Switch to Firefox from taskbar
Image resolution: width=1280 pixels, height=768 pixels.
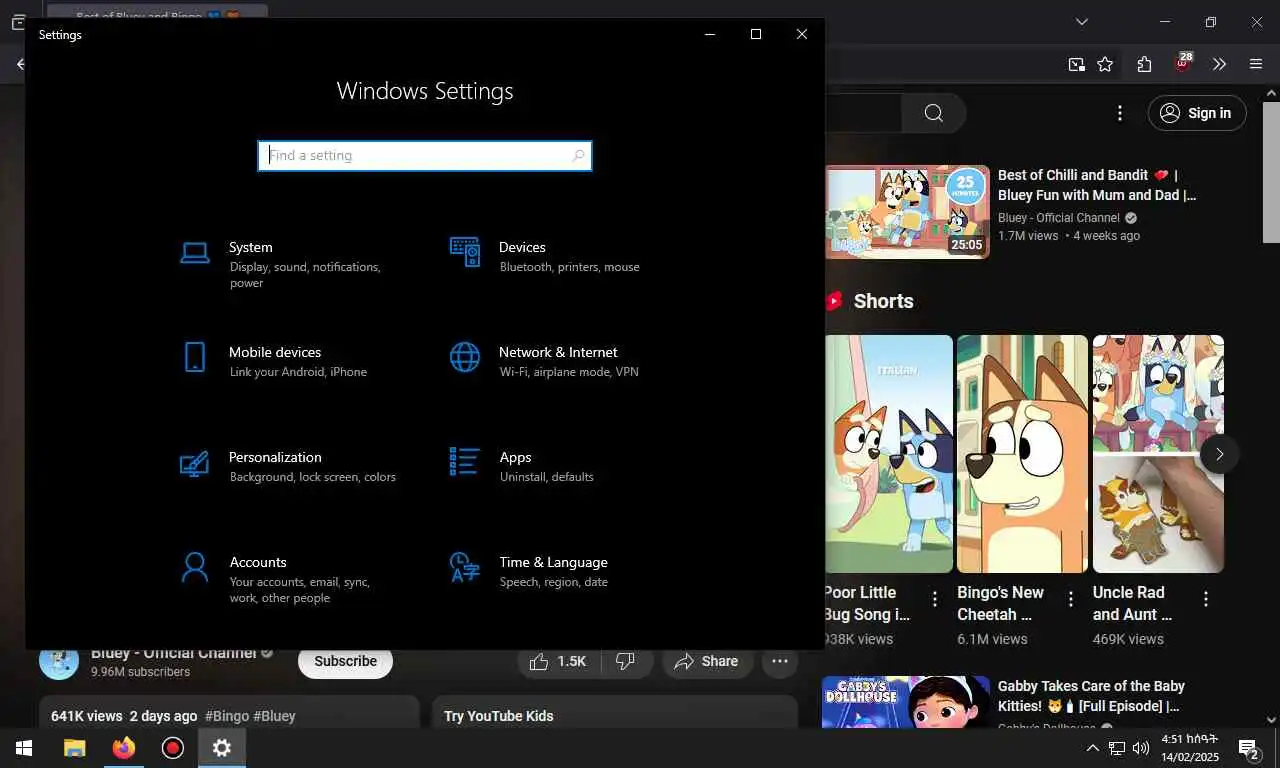point(124,748)
